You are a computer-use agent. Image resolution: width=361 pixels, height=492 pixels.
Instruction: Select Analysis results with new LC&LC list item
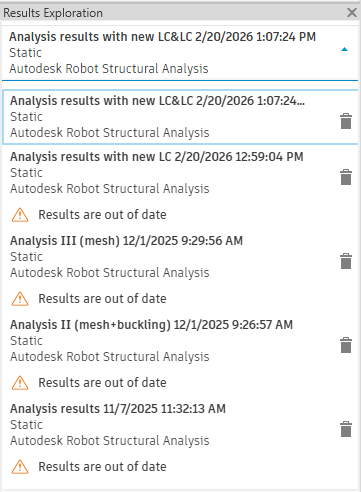tap(180, 117)
